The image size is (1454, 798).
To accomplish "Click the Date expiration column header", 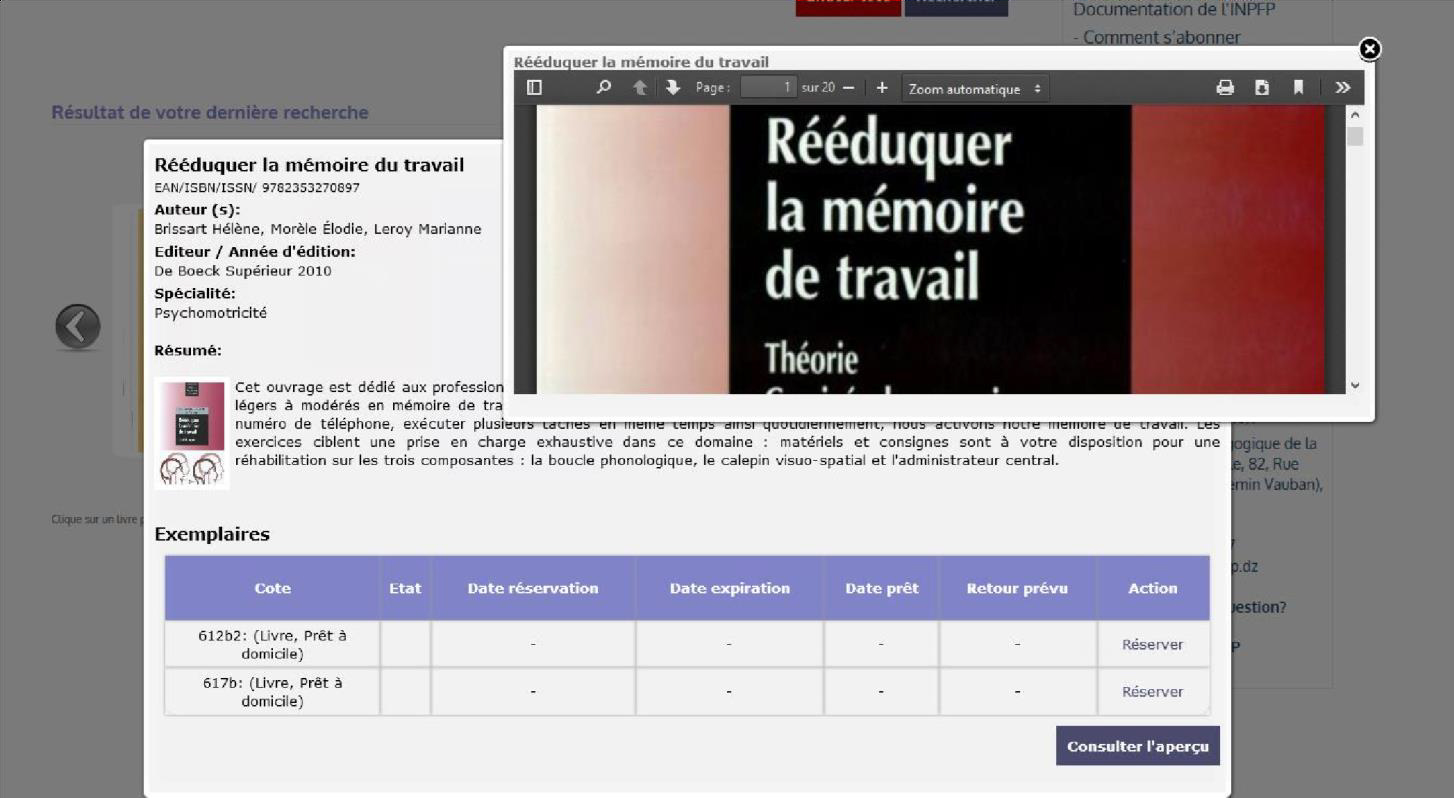I will click(x=730, y=588).
